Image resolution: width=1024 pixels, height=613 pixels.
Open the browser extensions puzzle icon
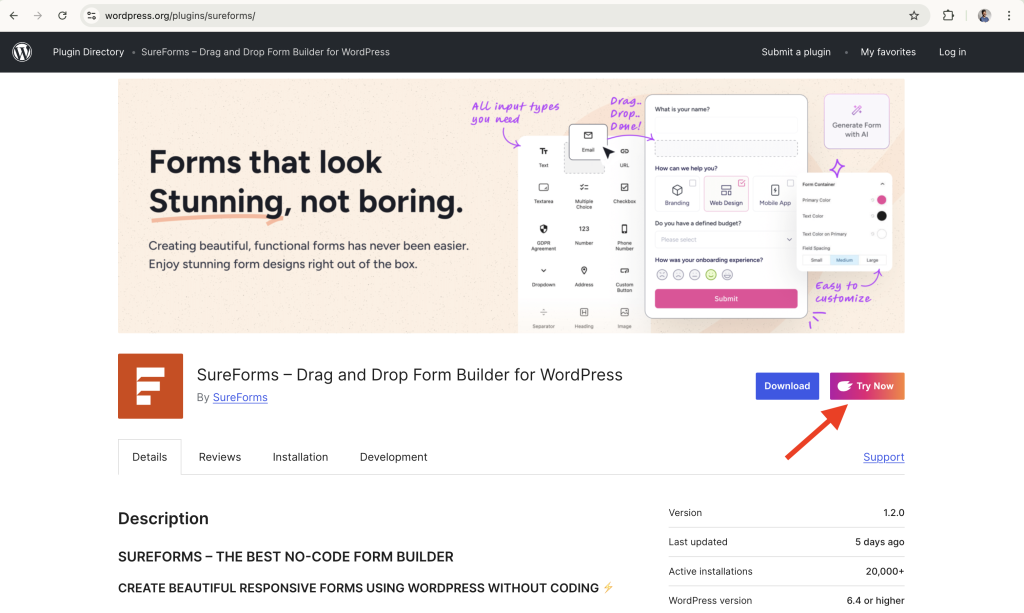948,16
